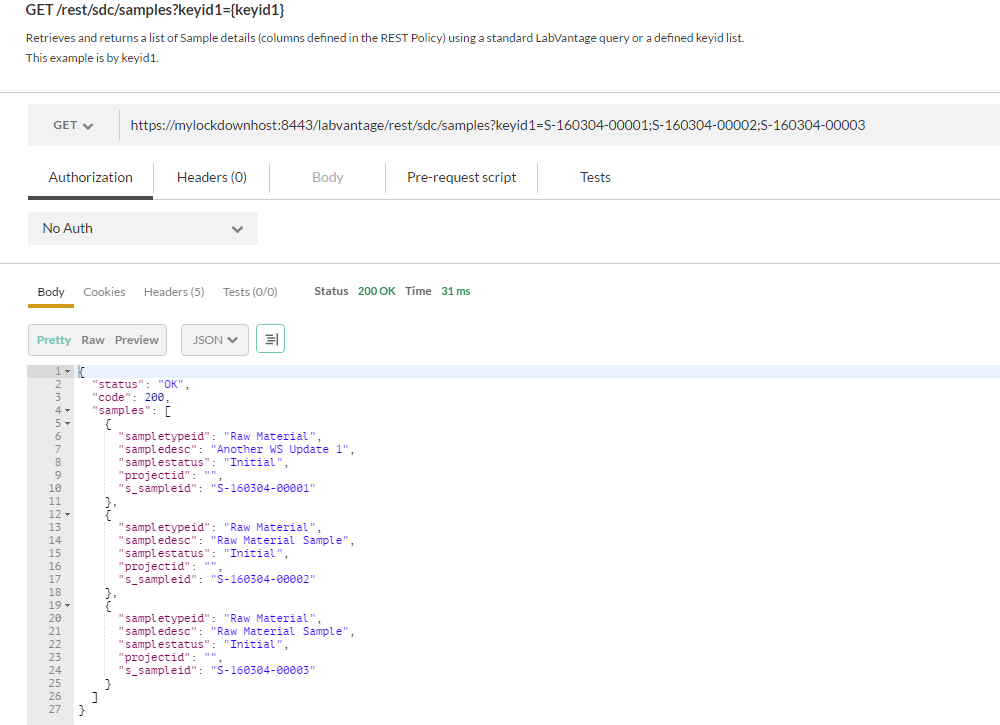Click the "projectid" key on line 16
The height and width of the screenshot is (725, 1000).
tap(155, 567)
